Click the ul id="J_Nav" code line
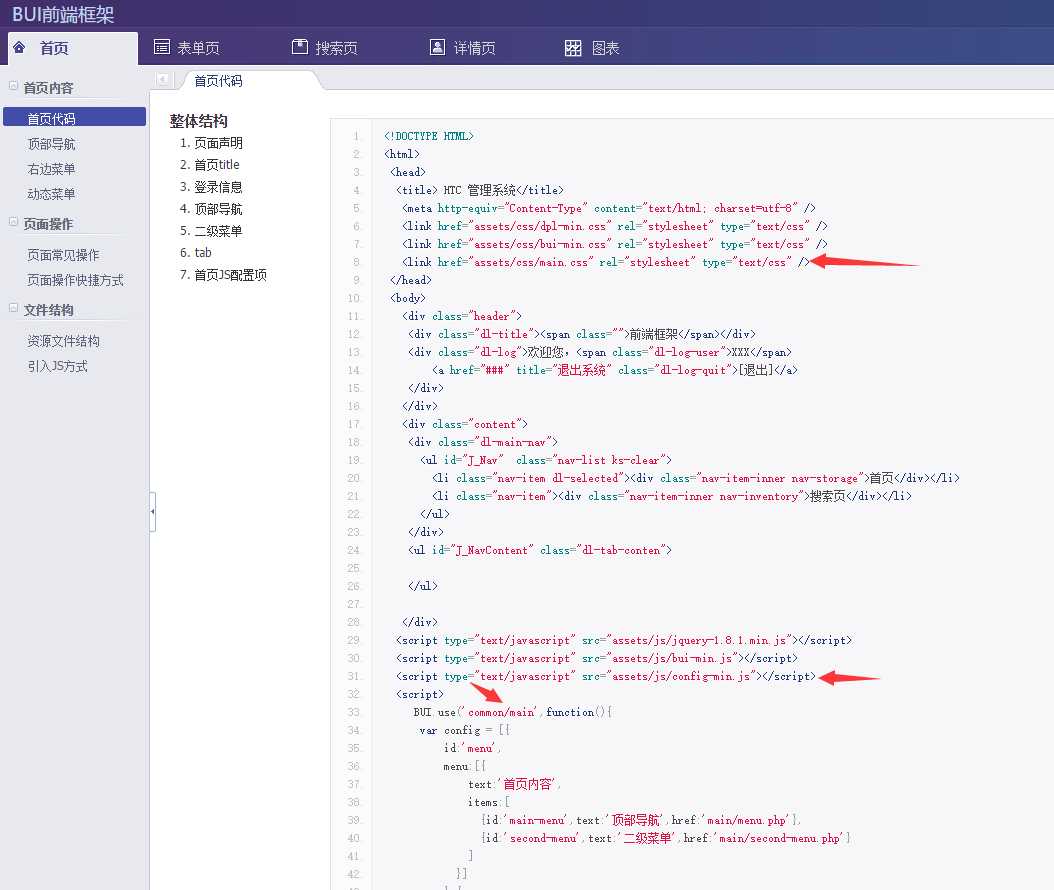 coord(546,460)
